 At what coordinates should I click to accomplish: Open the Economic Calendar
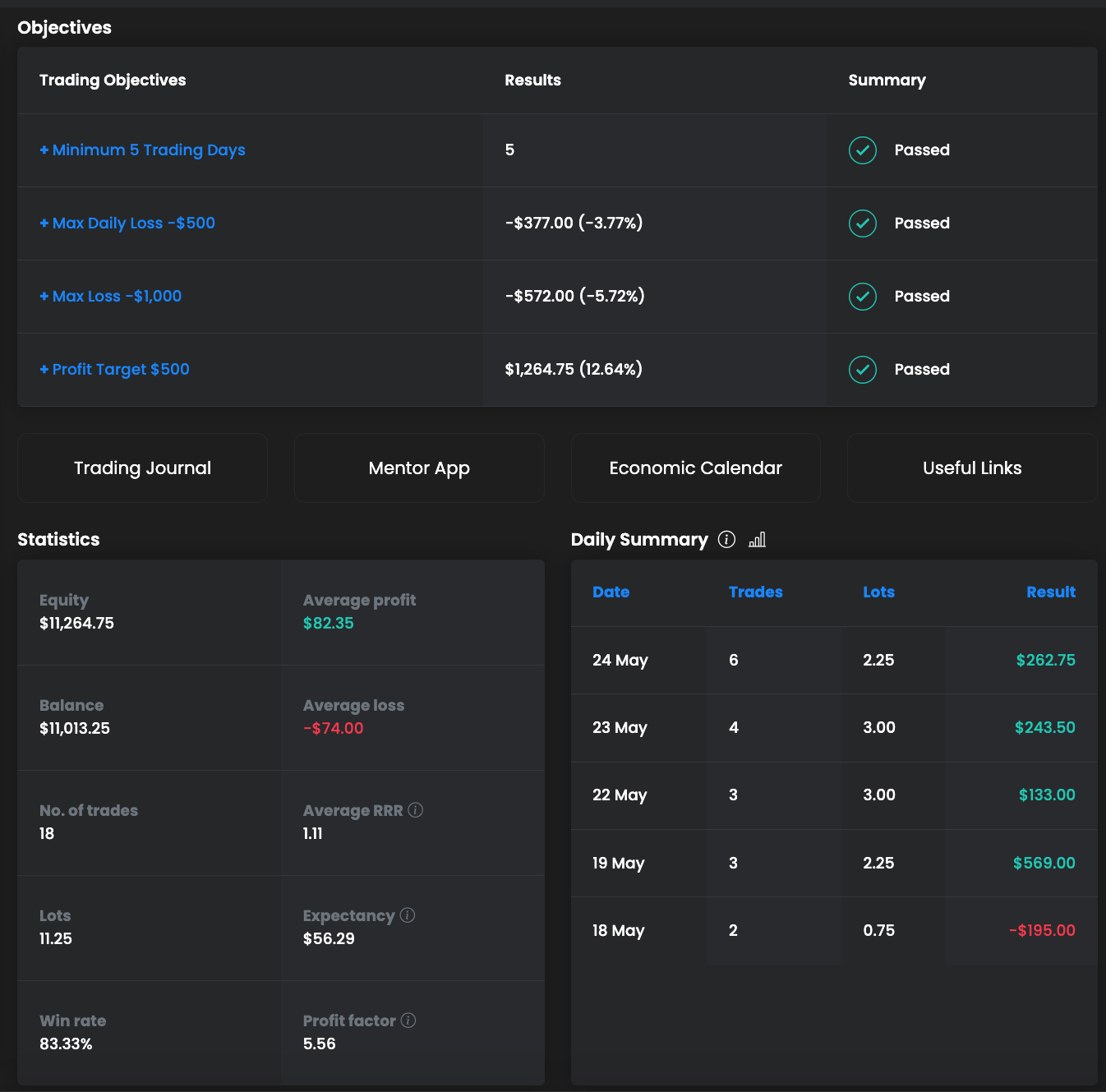(x=695, y=468)
